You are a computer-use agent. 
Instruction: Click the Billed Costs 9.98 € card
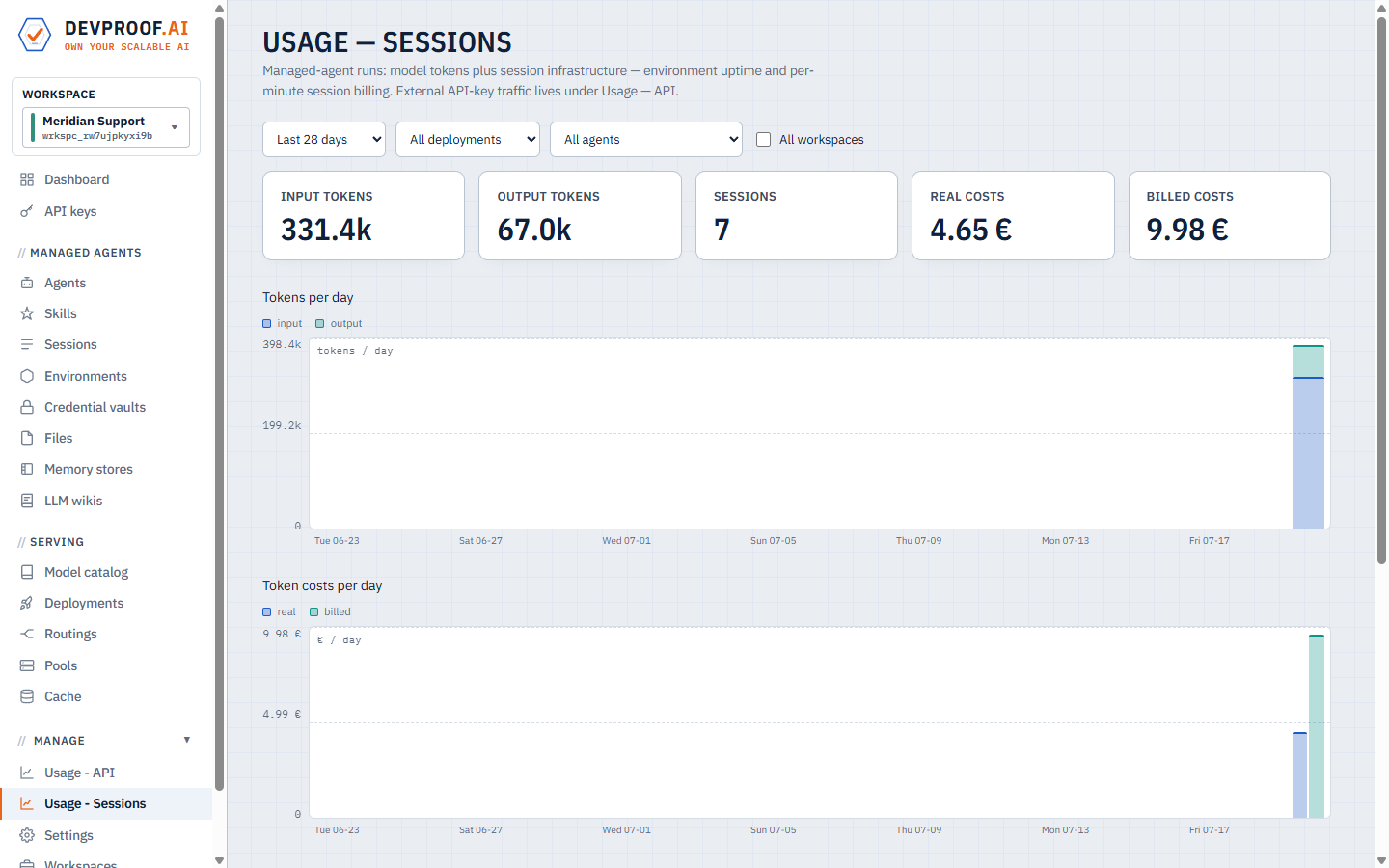pos(1230,216)
